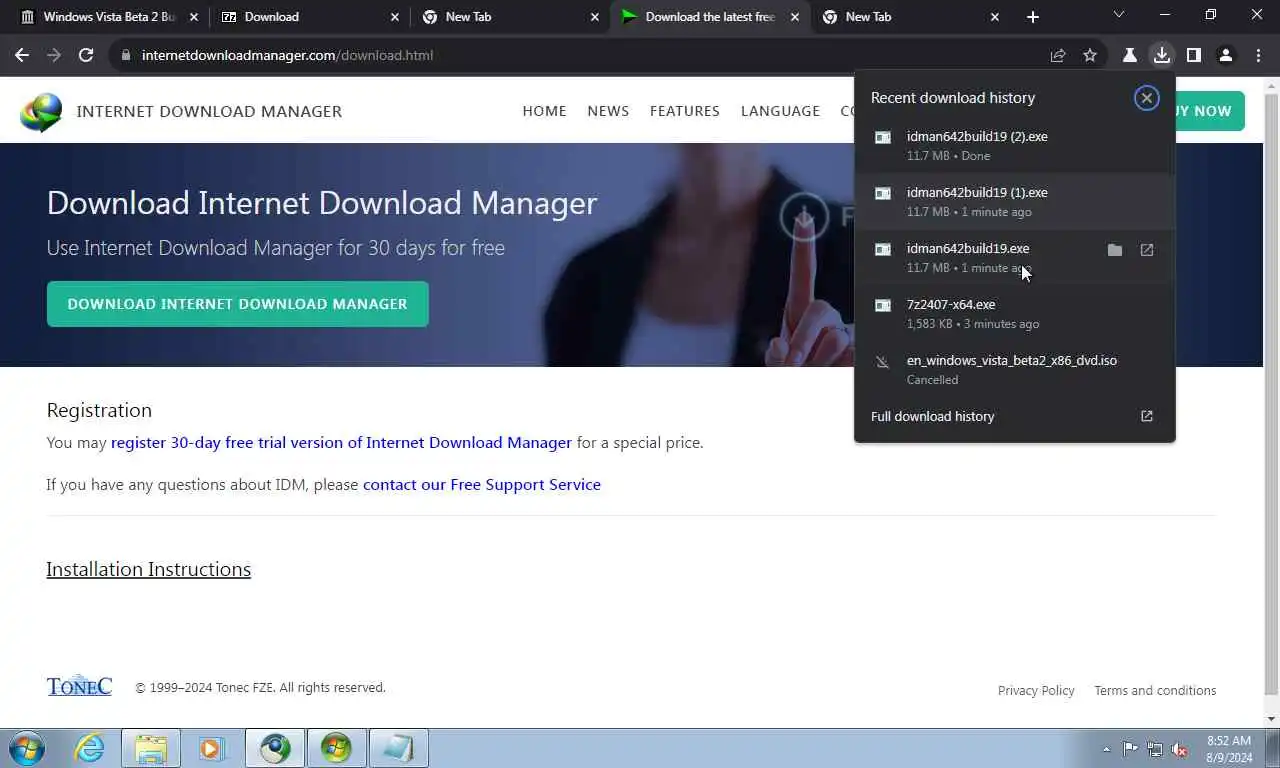Screen dimensions: 1280x768
Task: Open Windows Media Player from taskbar
Action: point(212,748)
